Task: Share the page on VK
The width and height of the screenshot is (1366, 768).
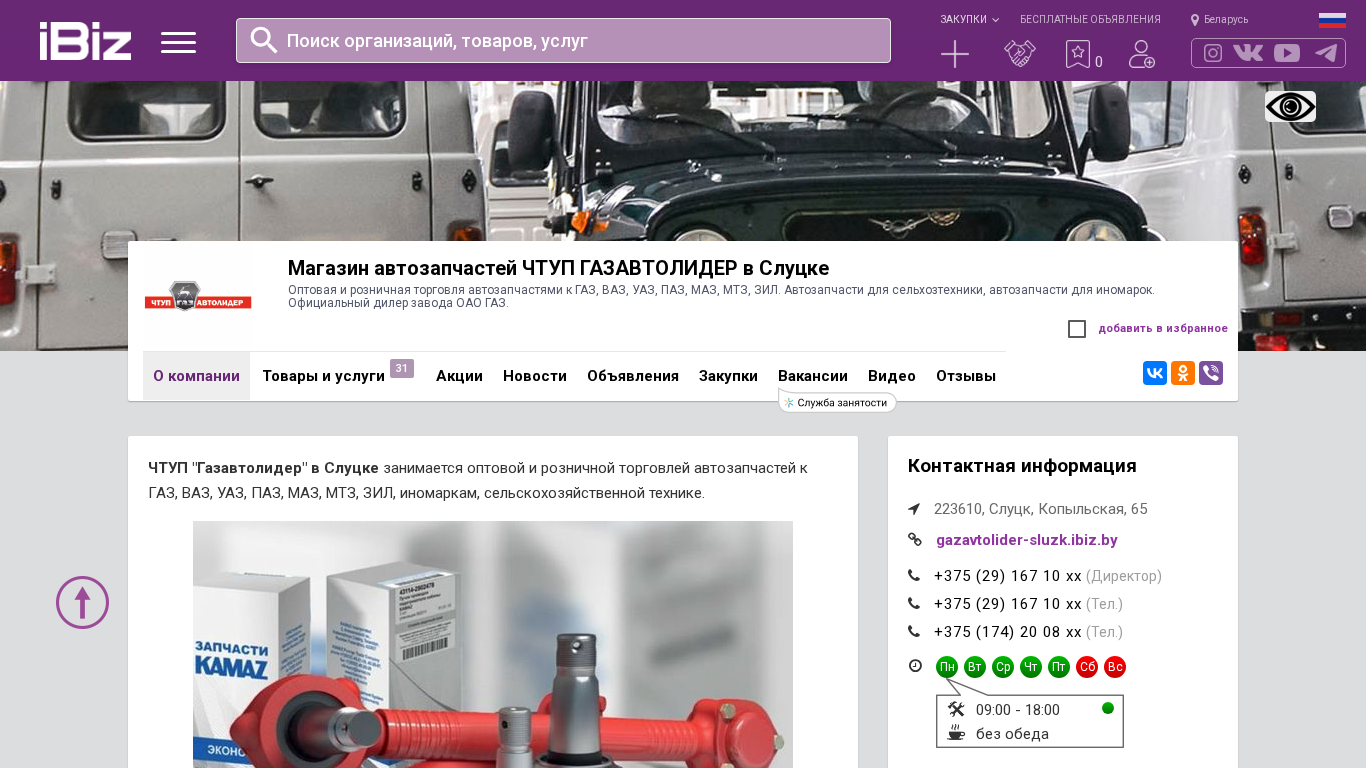Action: 1155,373
